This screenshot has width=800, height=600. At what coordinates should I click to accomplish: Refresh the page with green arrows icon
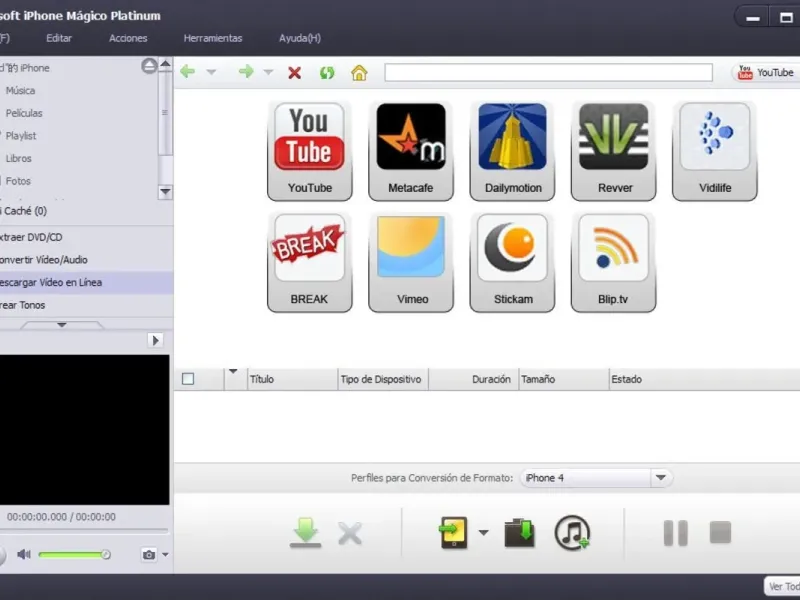click(326, 72)
